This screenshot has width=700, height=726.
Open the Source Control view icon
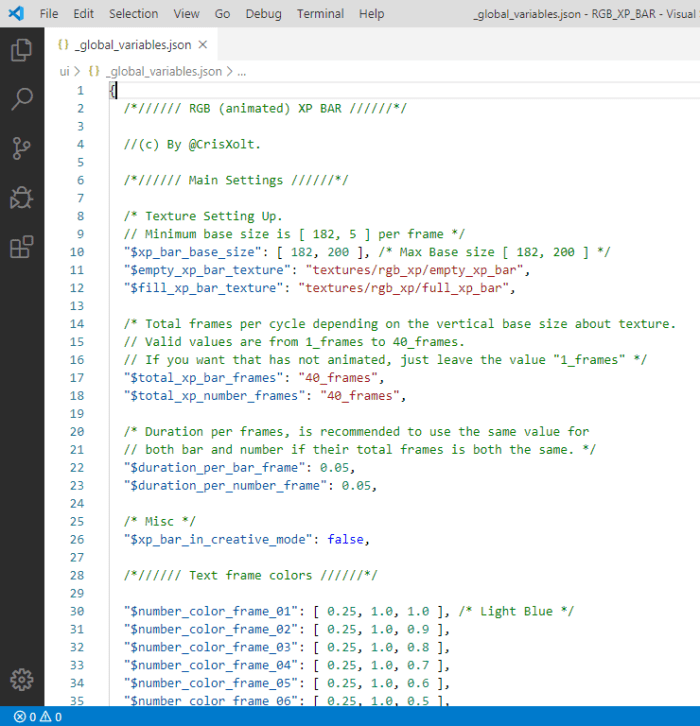point(21,149)
